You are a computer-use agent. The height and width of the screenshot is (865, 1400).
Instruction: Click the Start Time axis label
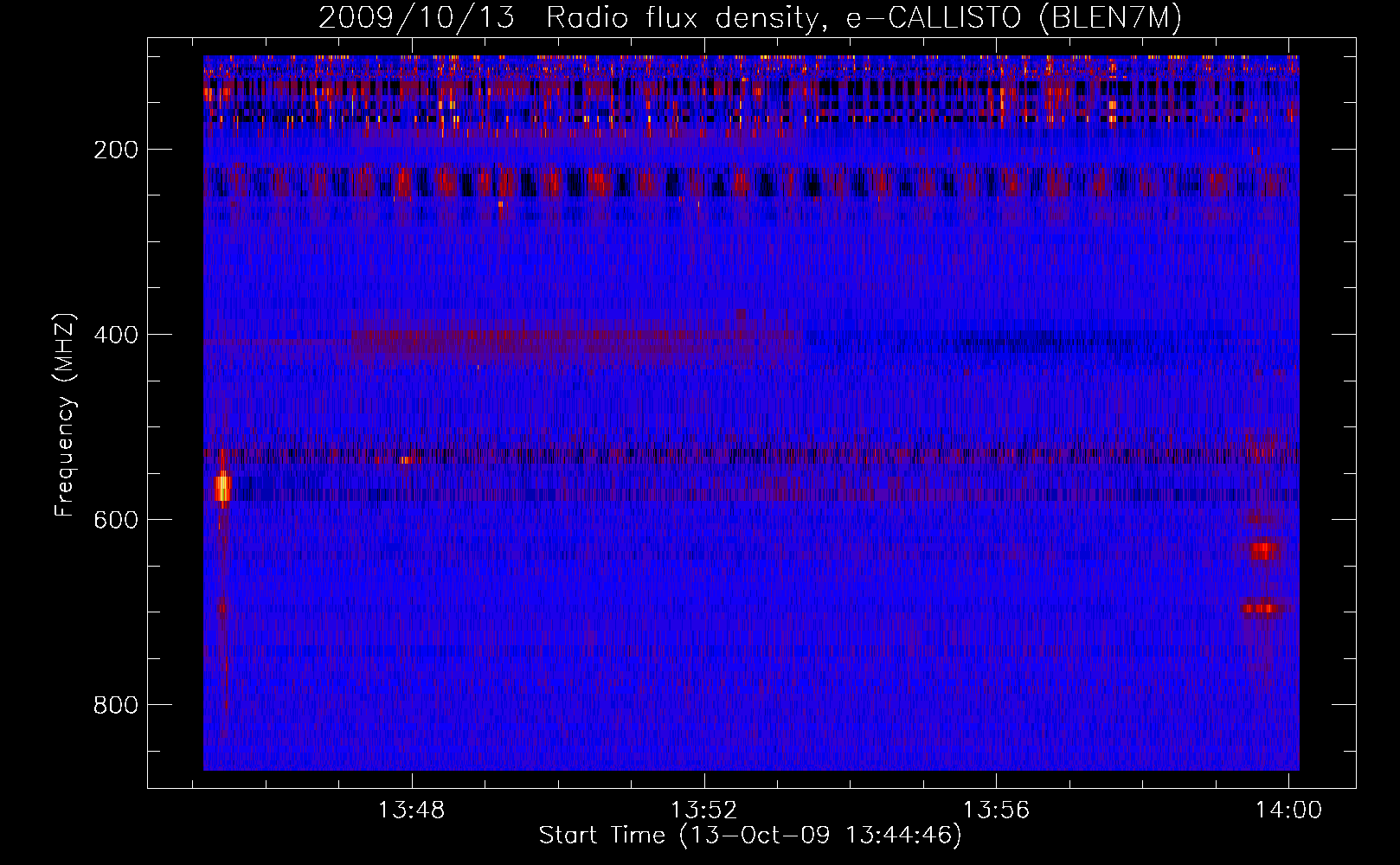click(750, 836)
